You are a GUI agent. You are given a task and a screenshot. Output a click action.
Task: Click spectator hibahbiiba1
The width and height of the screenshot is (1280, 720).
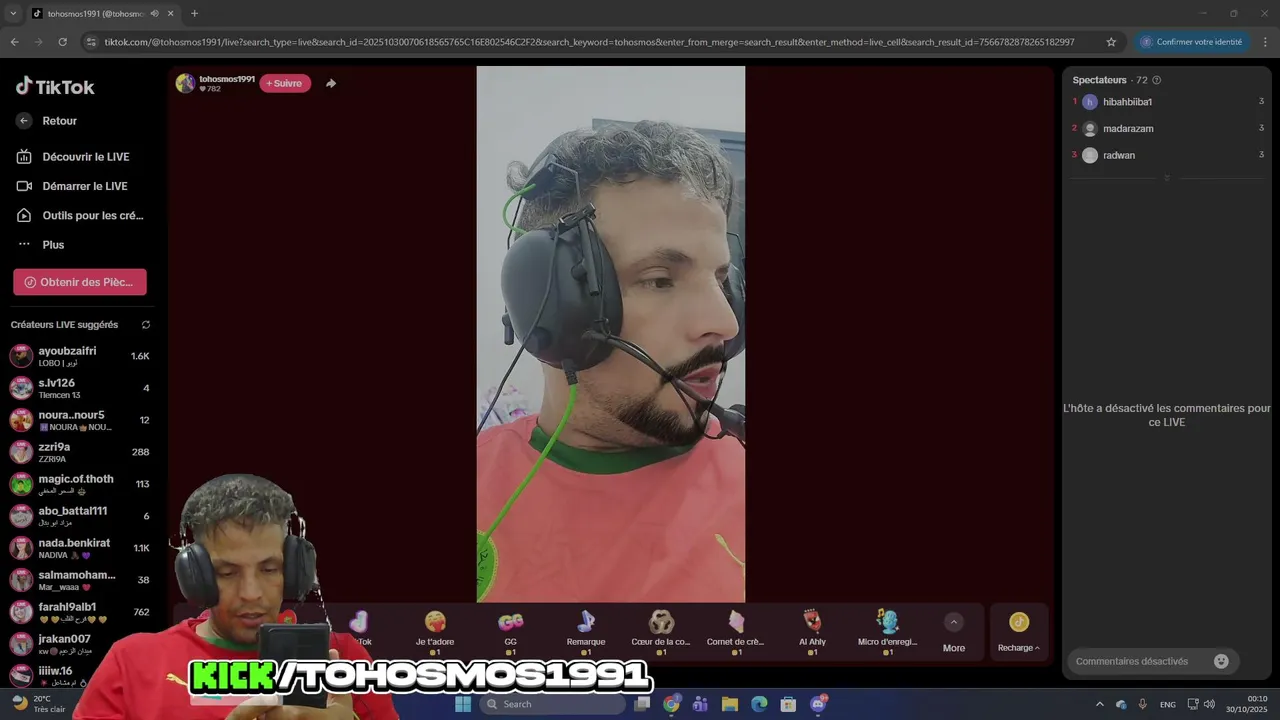pos(1167,102)
